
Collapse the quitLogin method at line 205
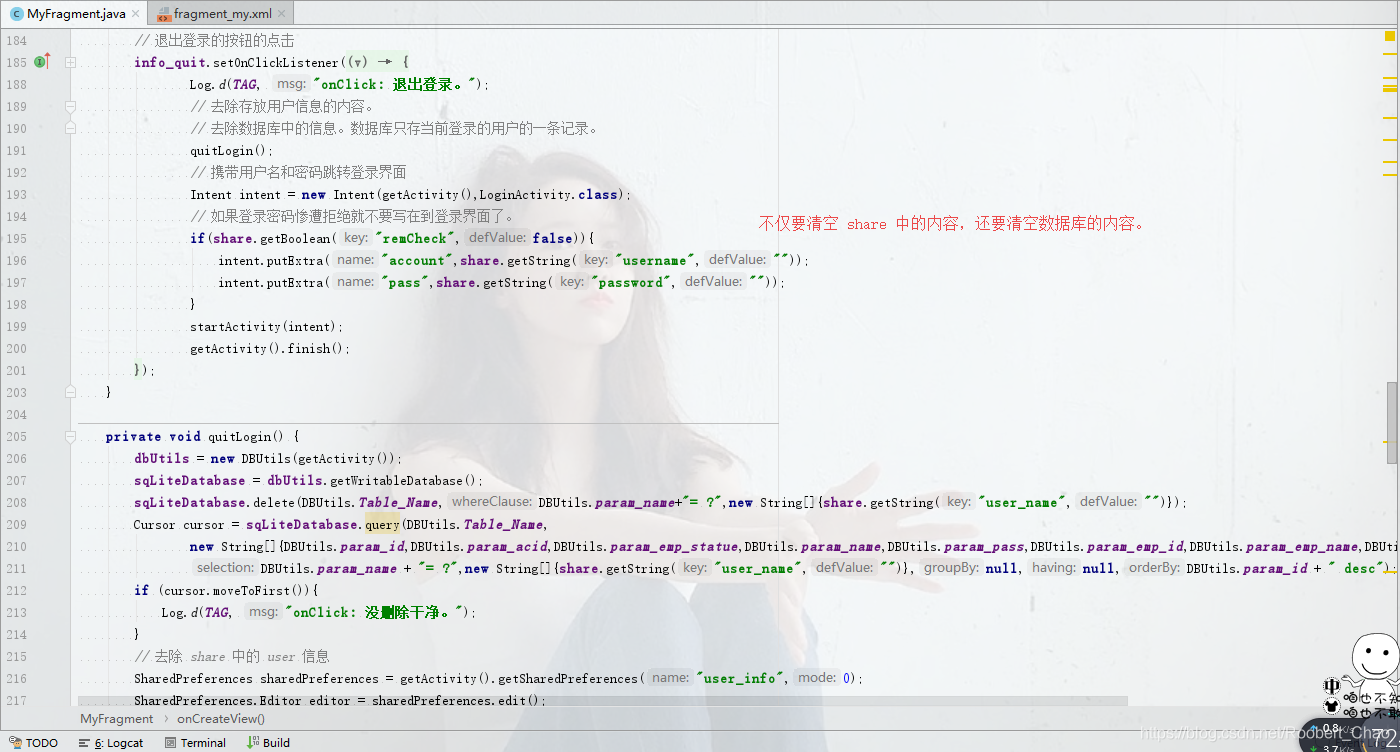[x=70, y=436]
